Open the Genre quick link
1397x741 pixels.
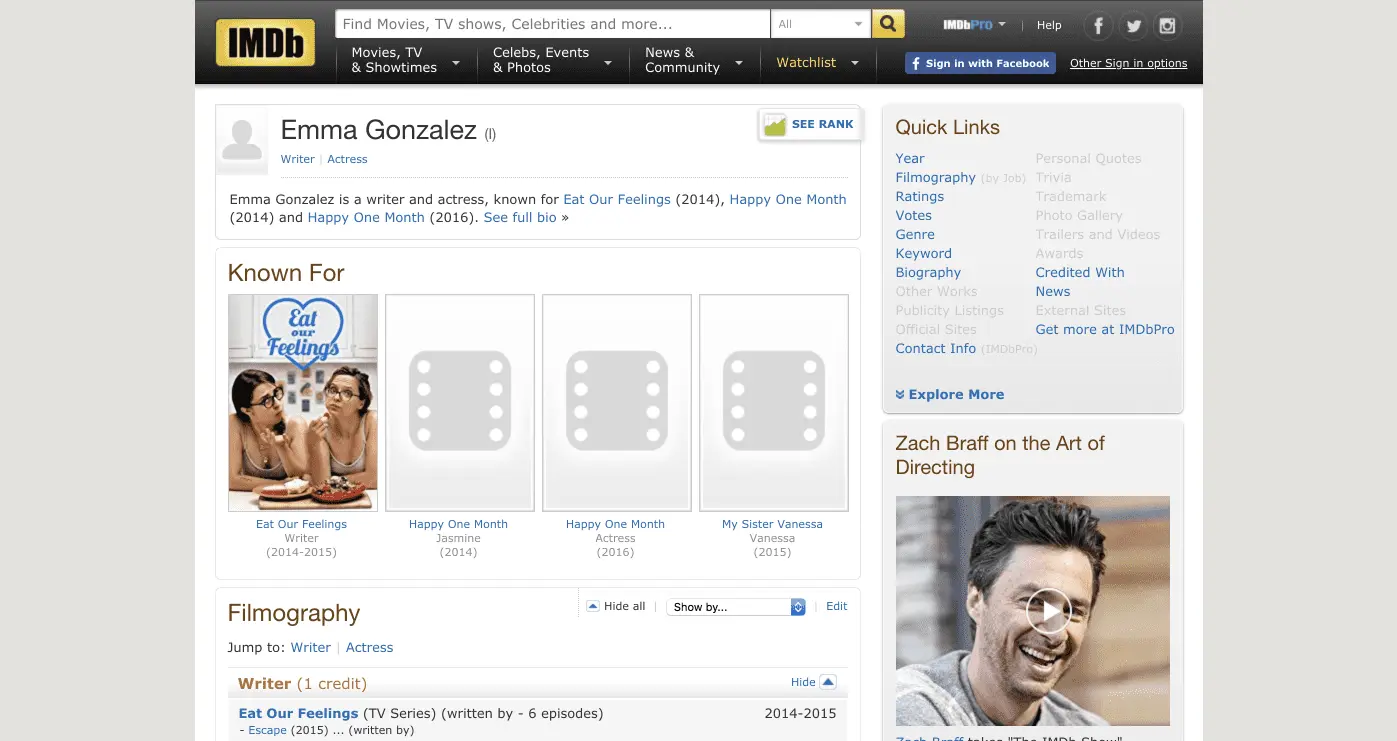click(x=915, y=234)
